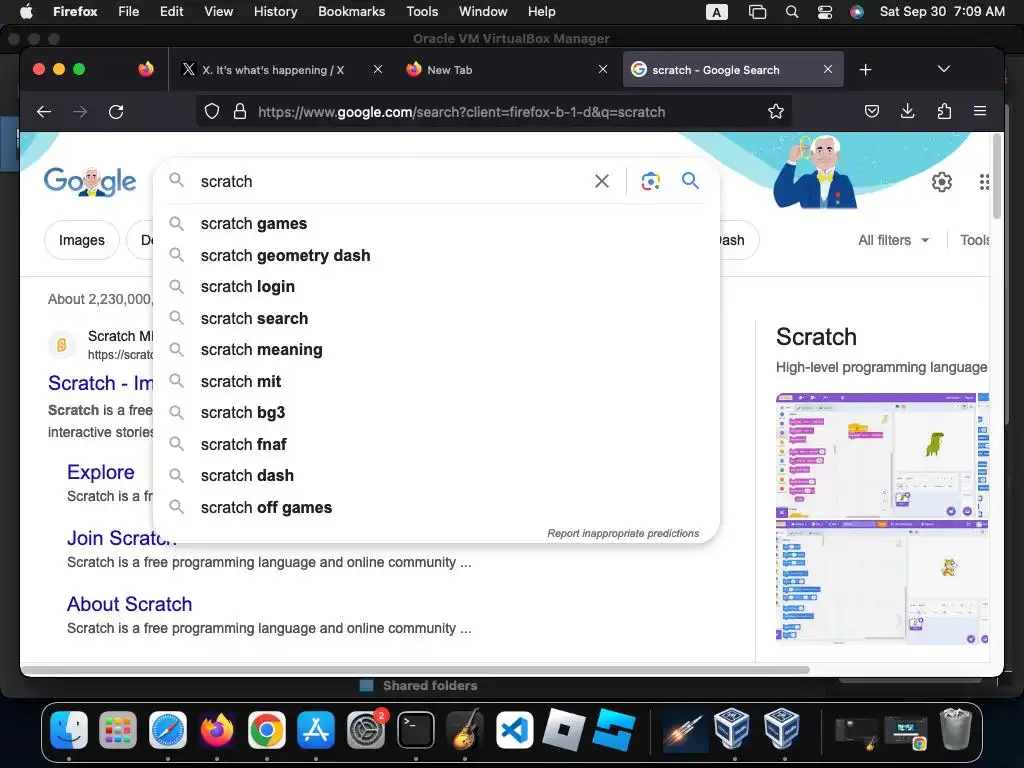This screenshot has height=768, width=1024.
Task: Pick the scratch off games suggestion
Action: pos(436,507)
